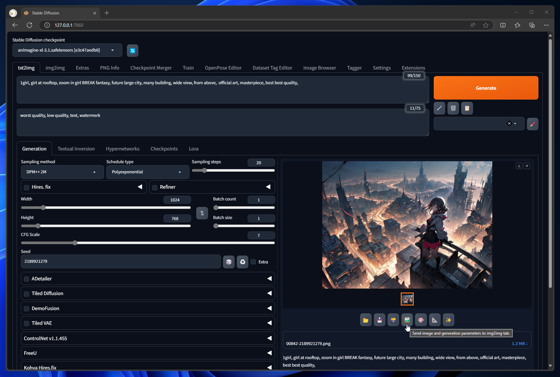Open the edit styles paintbrush button

(x=532, y=124)
